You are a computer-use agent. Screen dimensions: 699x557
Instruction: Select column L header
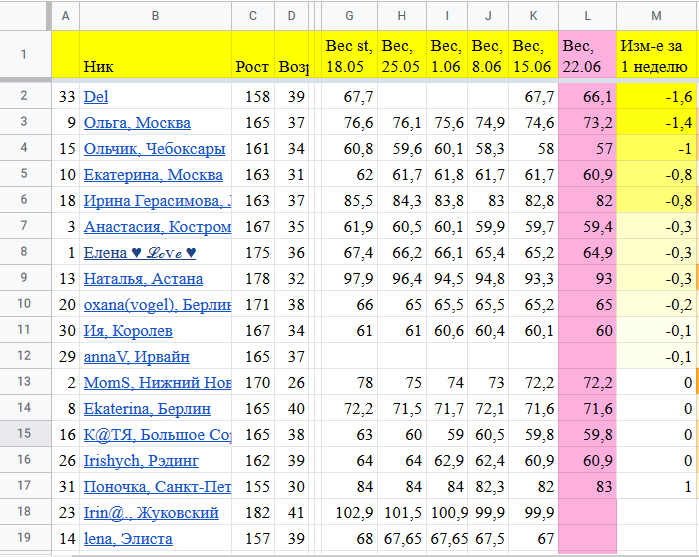pos(586,15)
